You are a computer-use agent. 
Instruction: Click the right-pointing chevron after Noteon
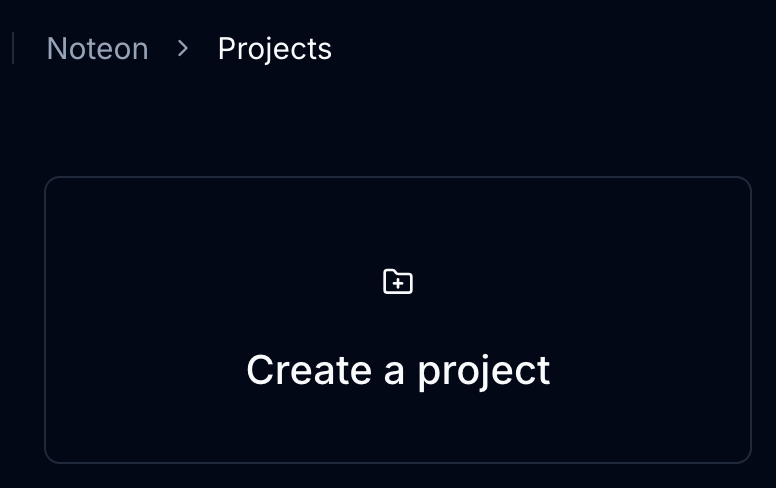183,48
